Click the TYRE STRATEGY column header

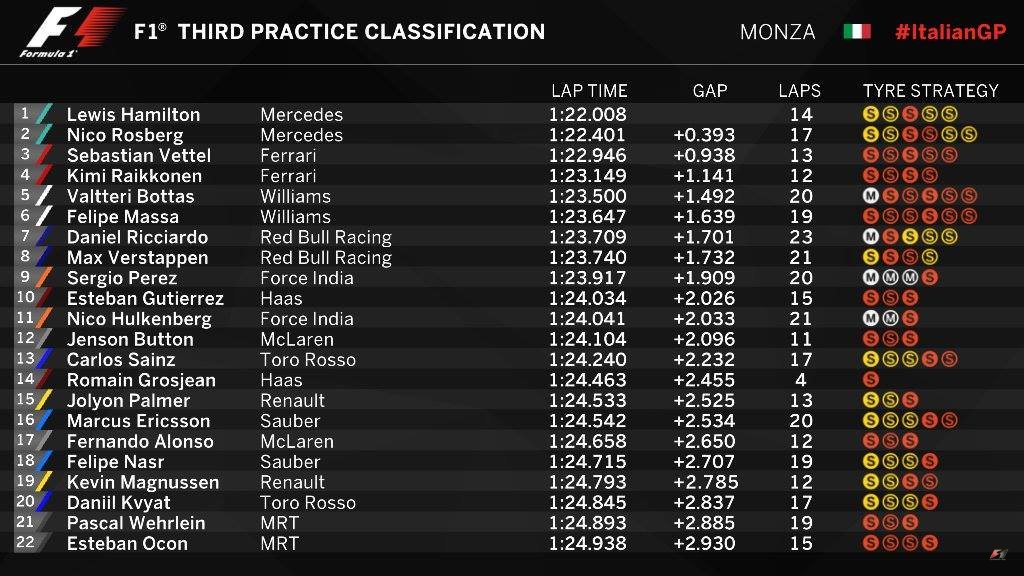(x=930, y=91)
